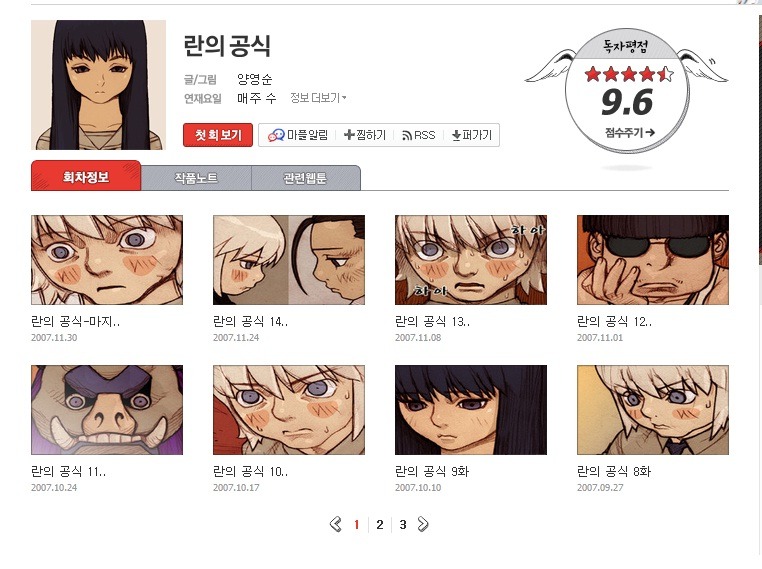Screen dimensions: 762x569
Task: Open page 3 of episode list
Action: click(403, 525)
